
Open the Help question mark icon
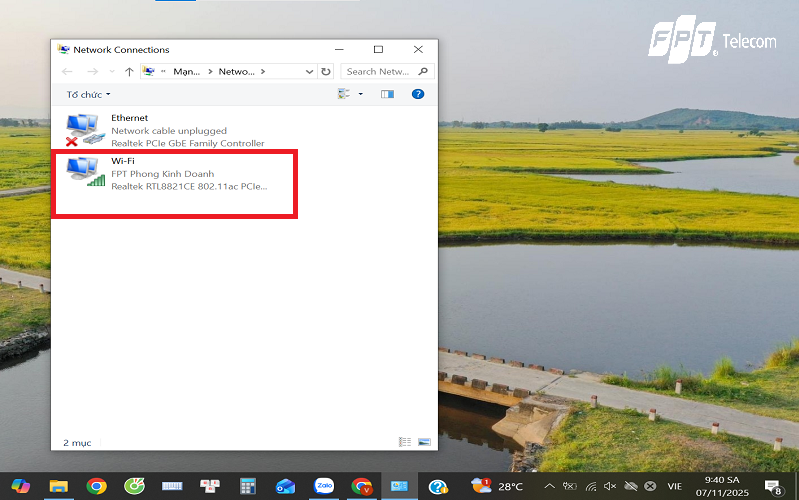[x=418, y=94]
